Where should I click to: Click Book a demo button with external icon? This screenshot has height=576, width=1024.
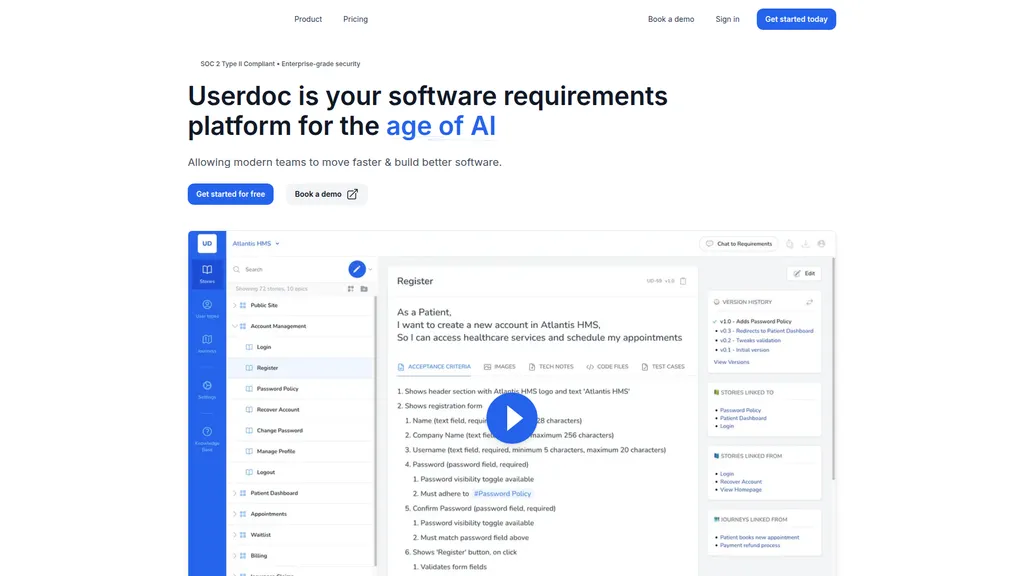(x=327, y=194)
